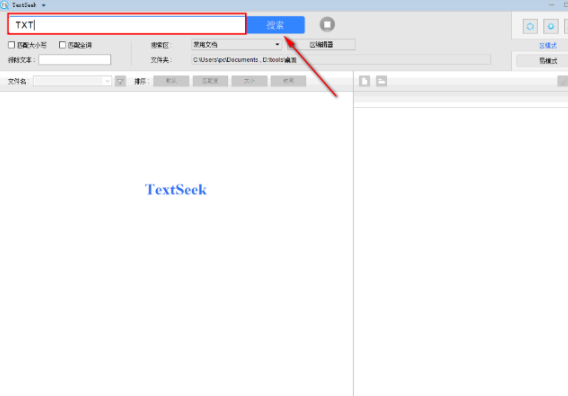Click the 文件夹 folder path field
The width and height of the screenshot is (568, 396).
[x=341, y=60]
